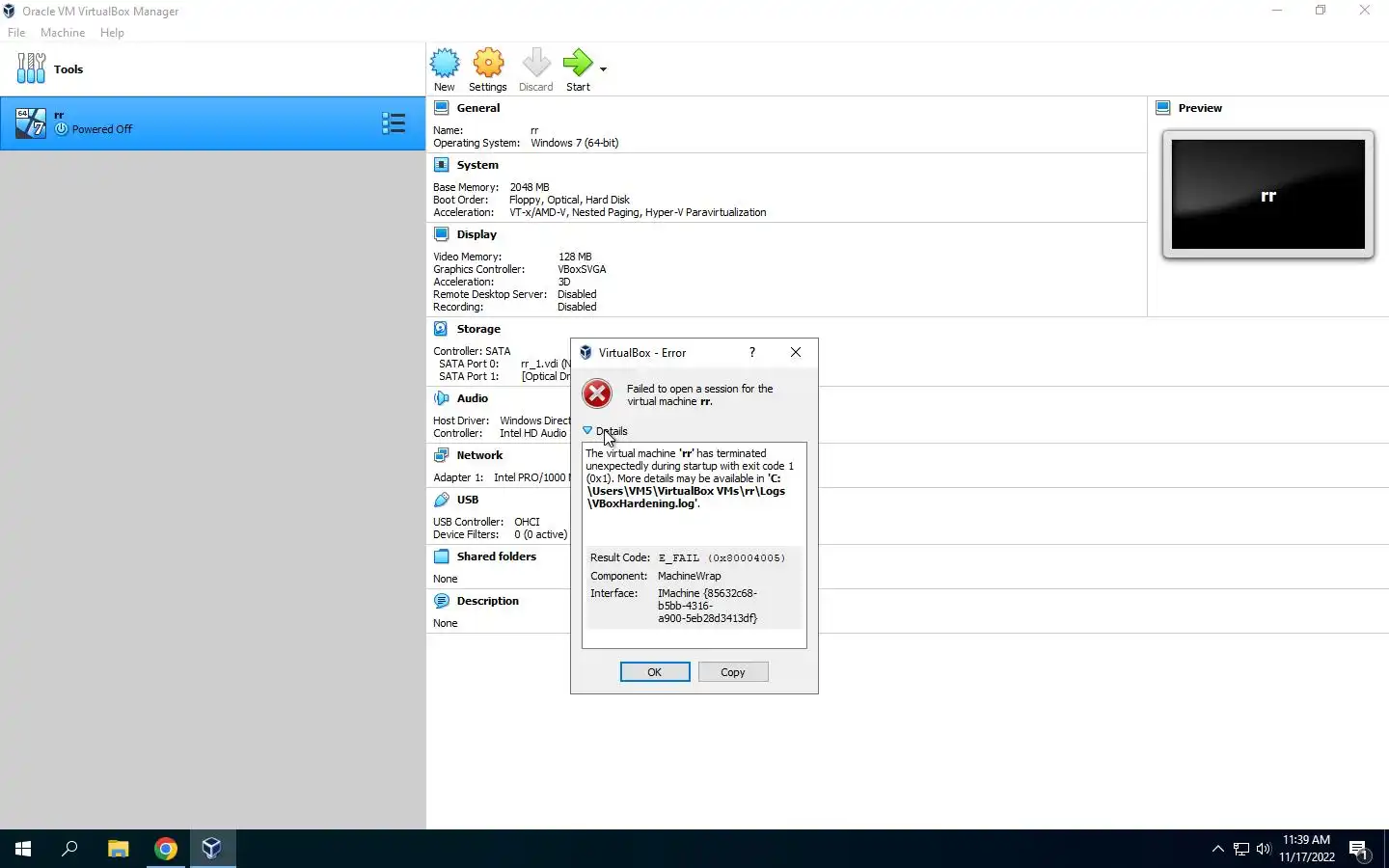Viewport: 1389px width, 868px height.
Task: Open the notification center icon
Action: point(1359,850)
